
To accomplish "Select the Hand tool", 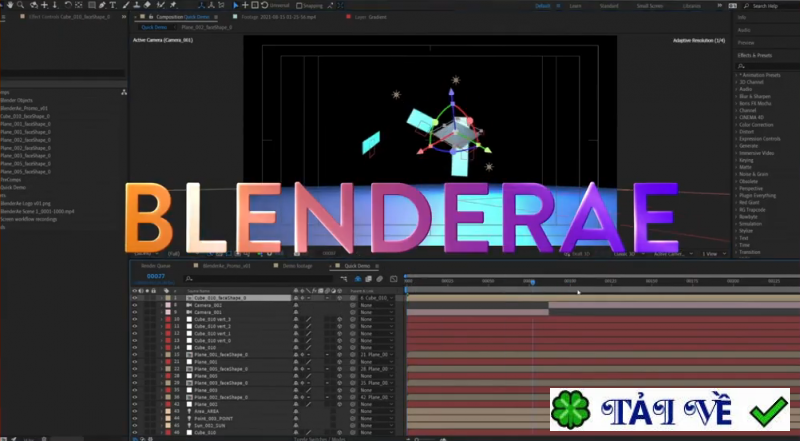I will pos(9,5).
